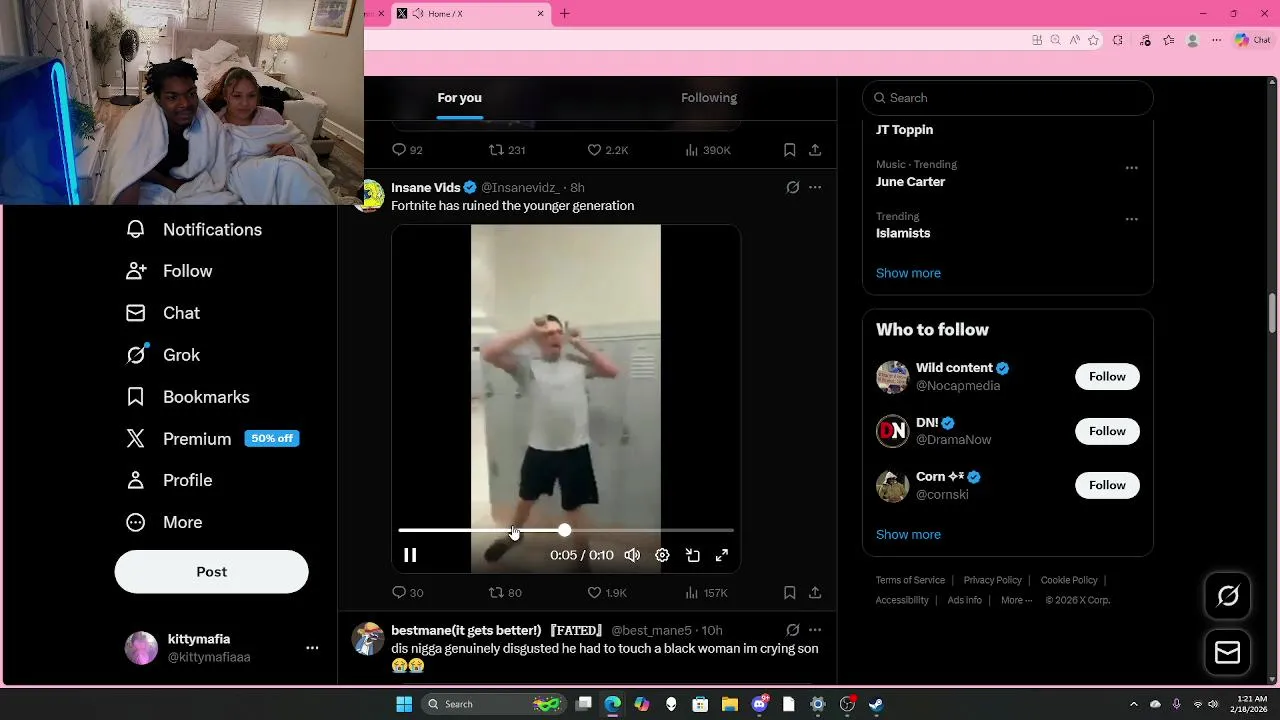
Task: Follow DN! @DramaNow
Action: coord(1107,431)
